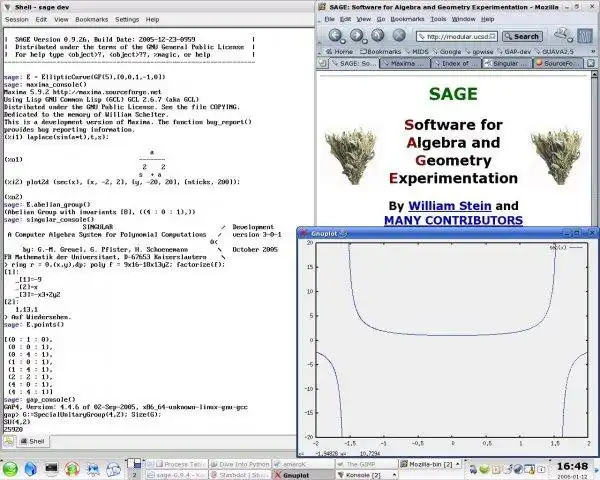Open back-history dropdown arrow in Mozilla
600x480 pixels.
point(343,41)
